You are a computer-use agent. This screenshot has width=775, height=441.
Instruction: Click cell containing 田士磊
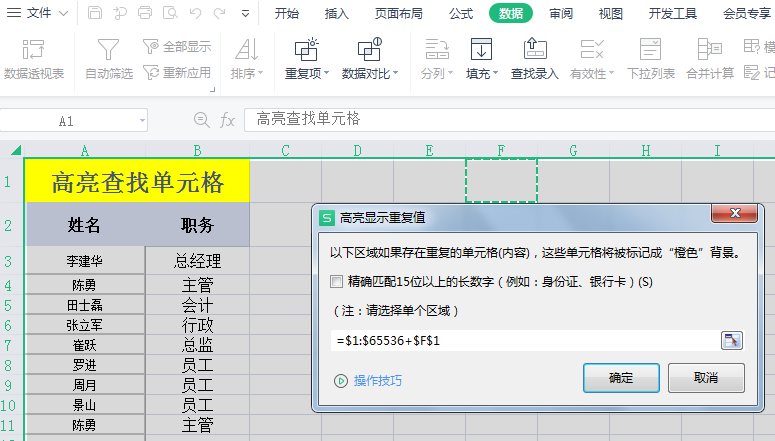point(85,305)
